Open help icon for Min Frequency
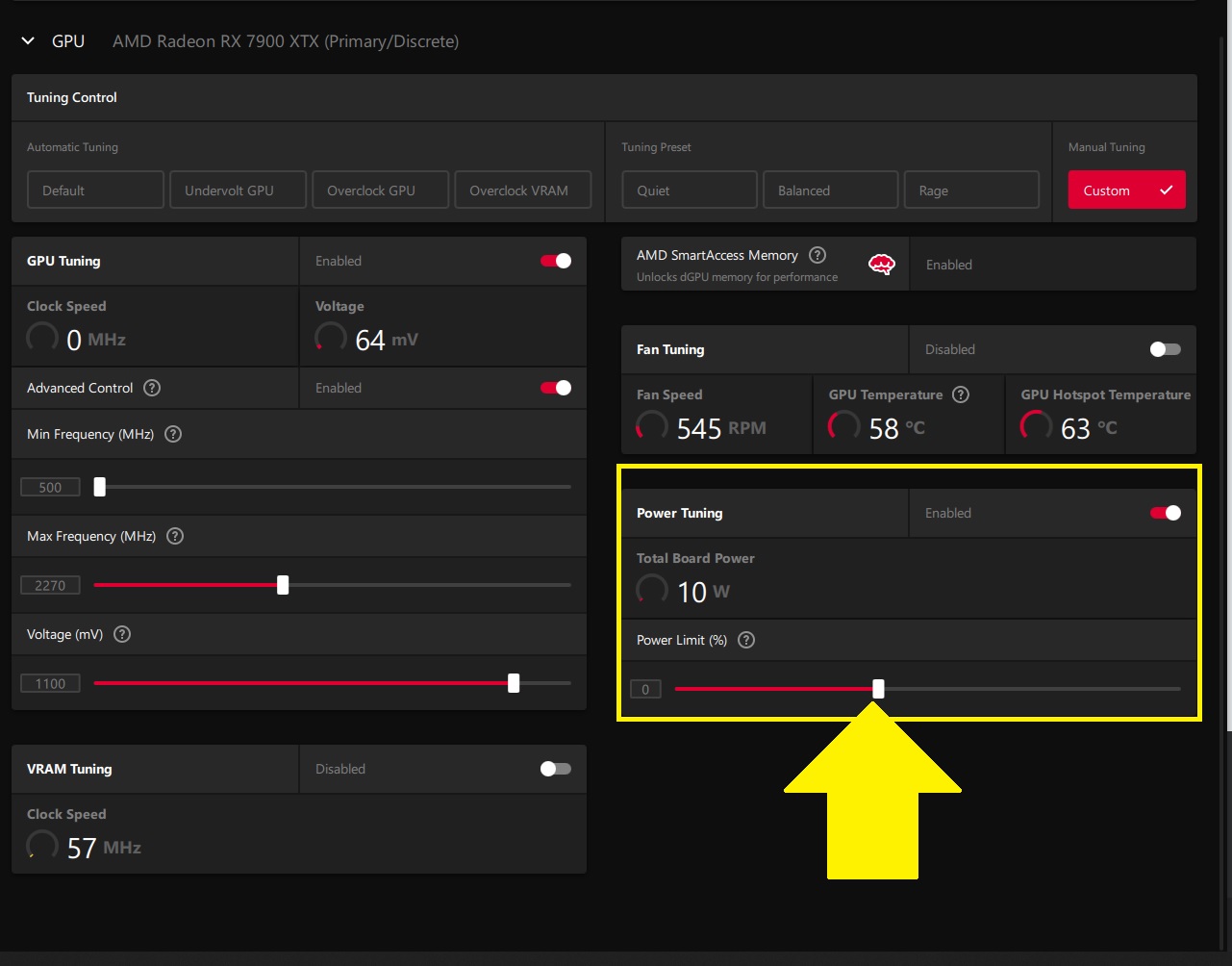Image resolution: width=1232 pixels, height=966 pixels. click(x=173, y=434)
